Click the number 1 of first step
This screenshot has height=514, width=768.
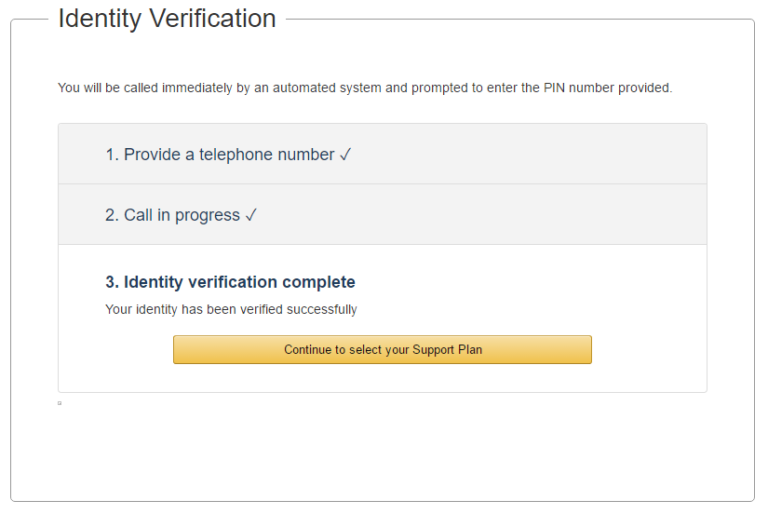pyautogui.click(x=111, y=155)
